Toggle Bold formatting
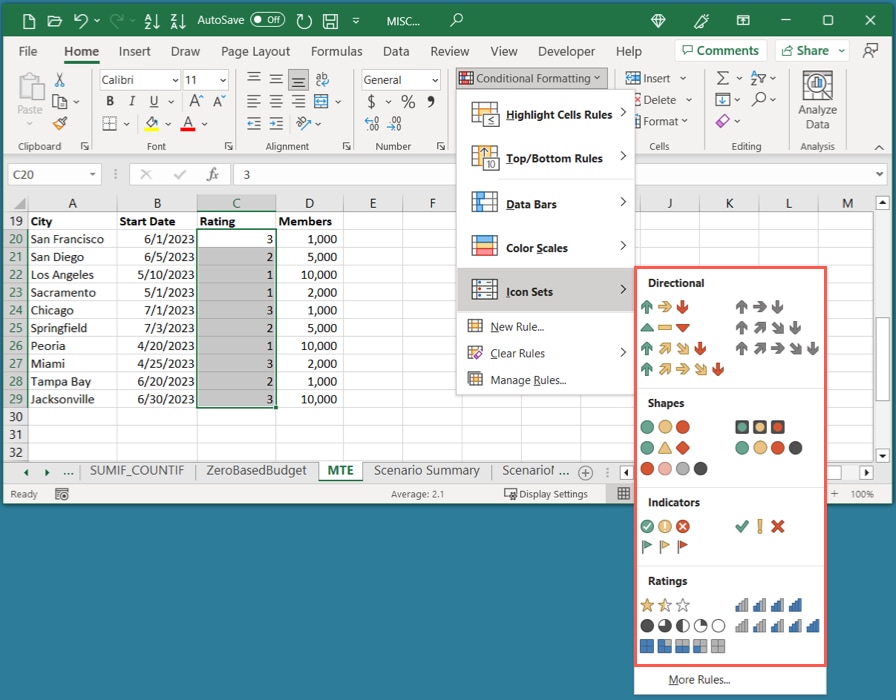This screenshot has height=700, width=896. (x=109, y=101)
